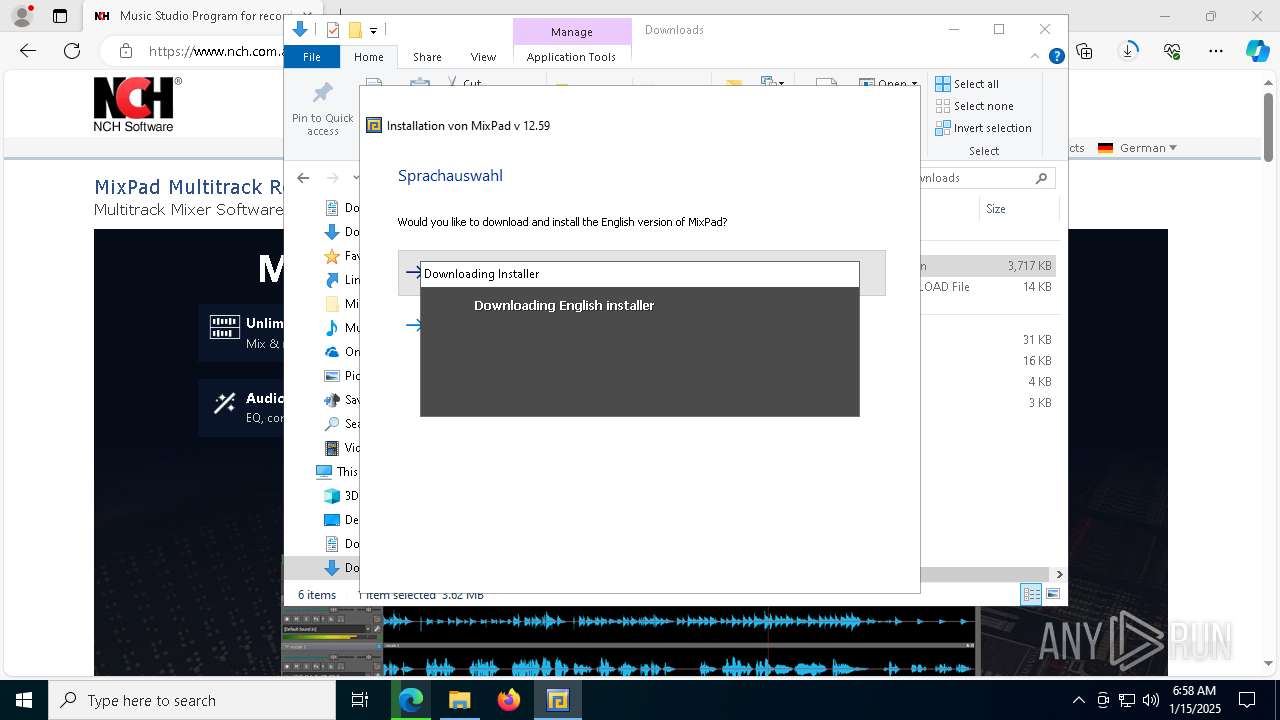Screen dimensions: 1280x720
Task: Go back in File Explorer navigation
Action: pos(303,178)
